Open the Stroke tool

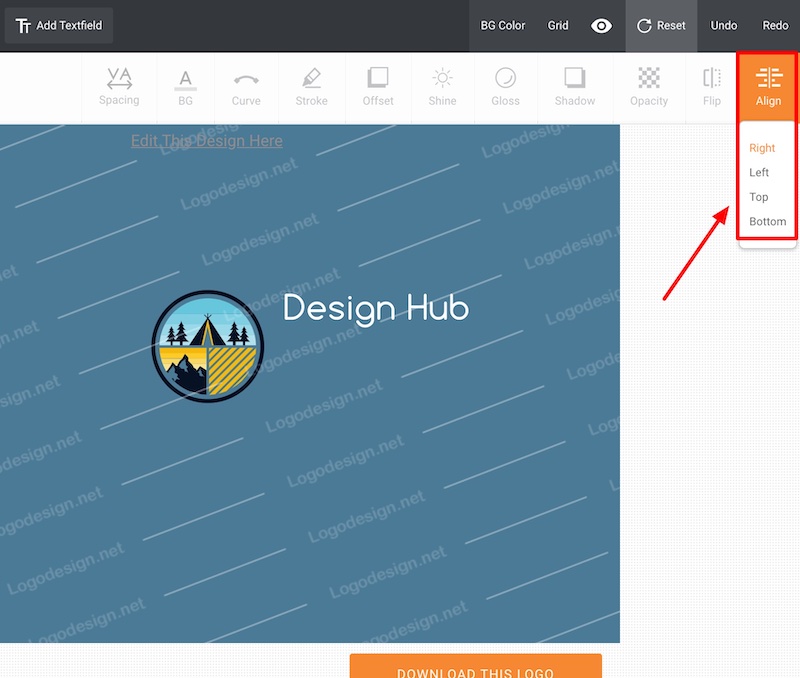coord(312,87)
